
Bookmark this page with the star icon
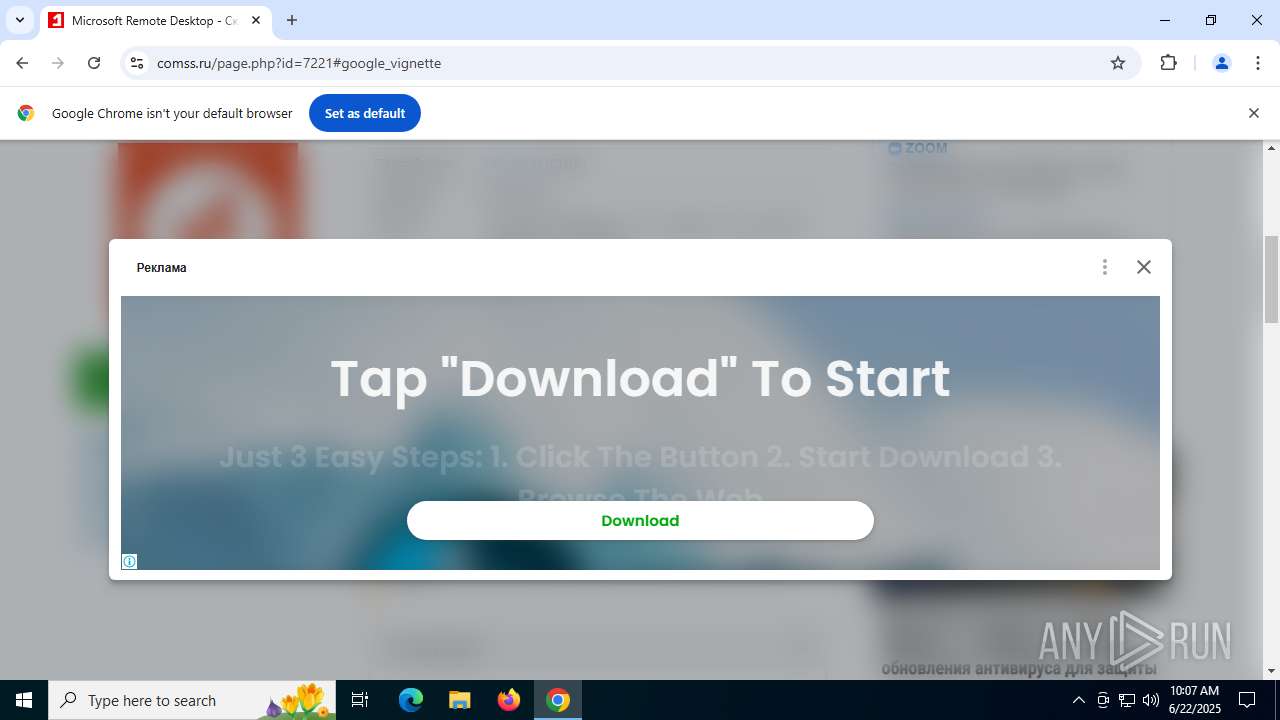1118,63
